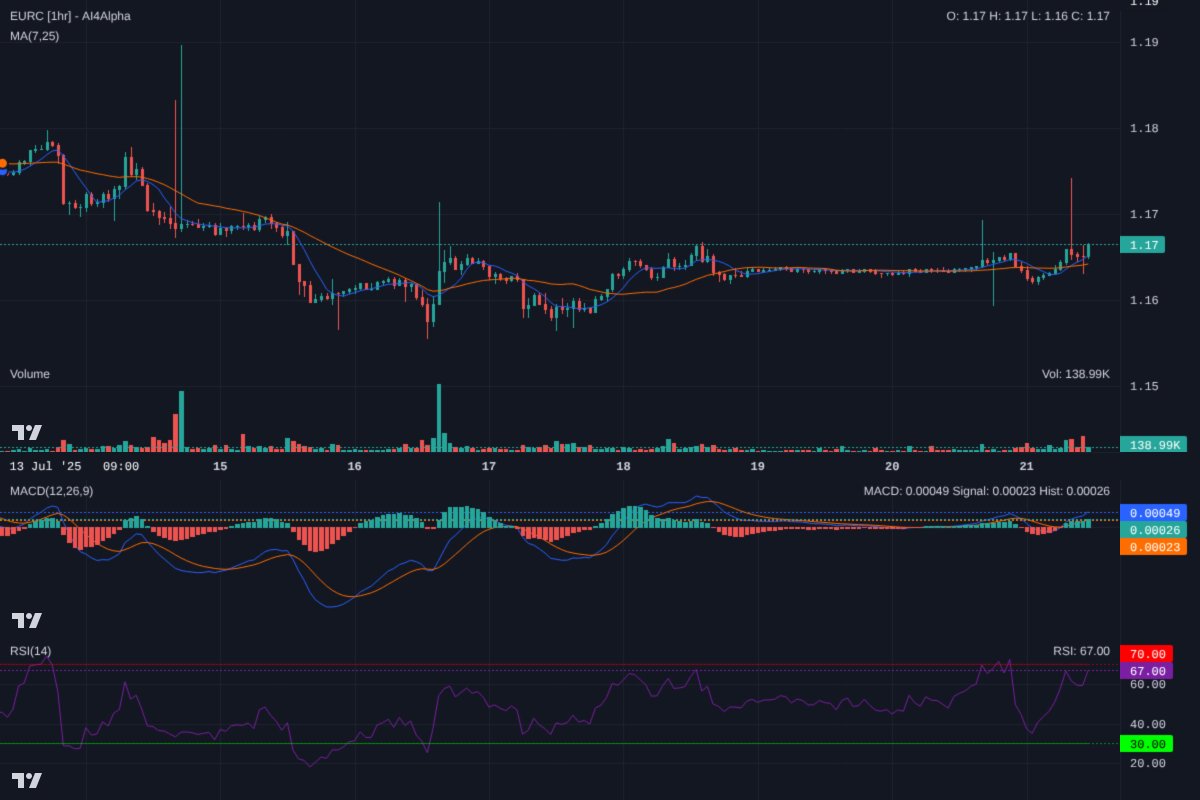Viewport: 1200px width, 800px height.
Task: Click the '16' date label on time axis
Action: point(354,466)
